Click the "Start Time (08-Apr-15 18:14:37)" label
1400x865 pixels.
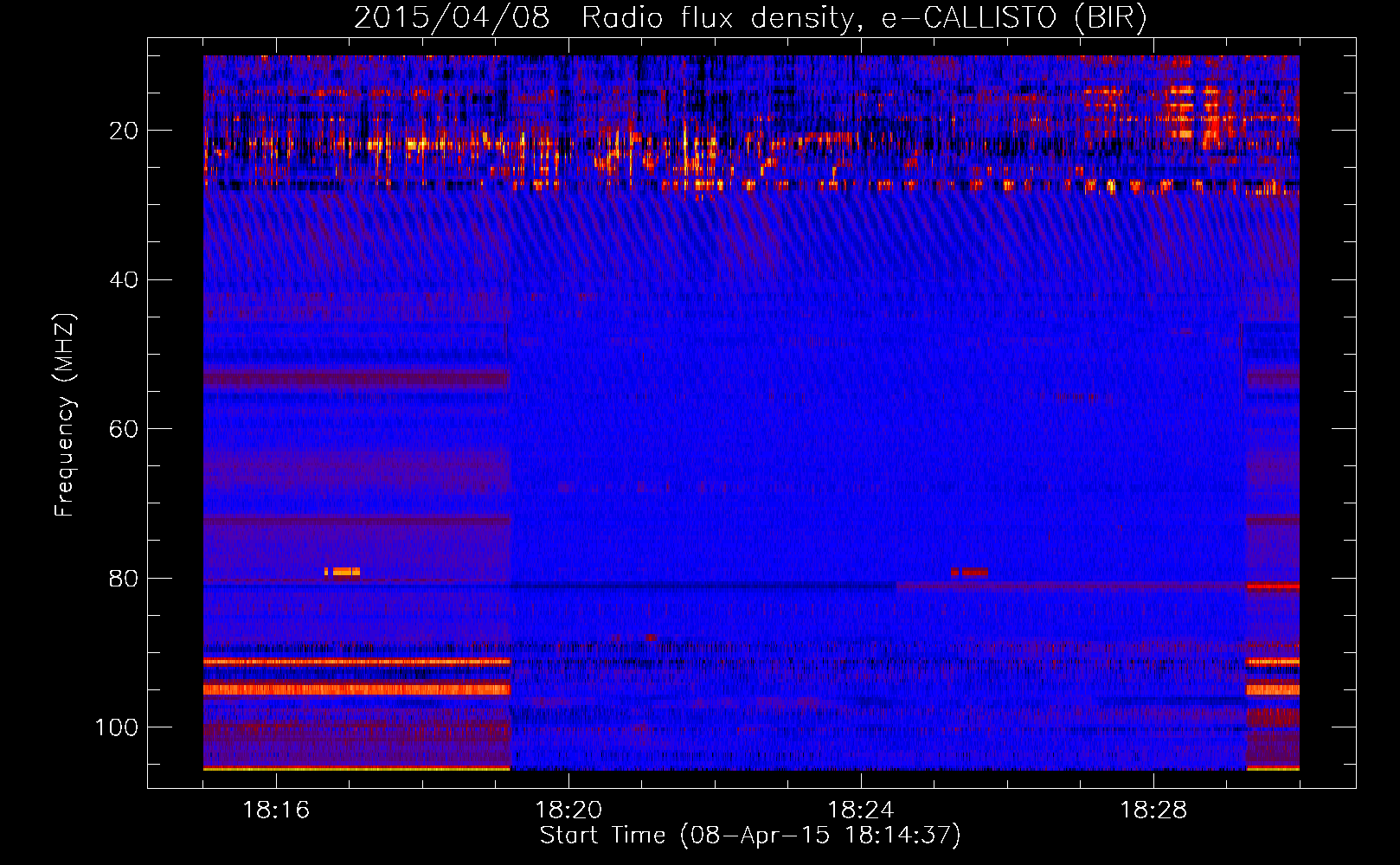click(x=750, y=835)
